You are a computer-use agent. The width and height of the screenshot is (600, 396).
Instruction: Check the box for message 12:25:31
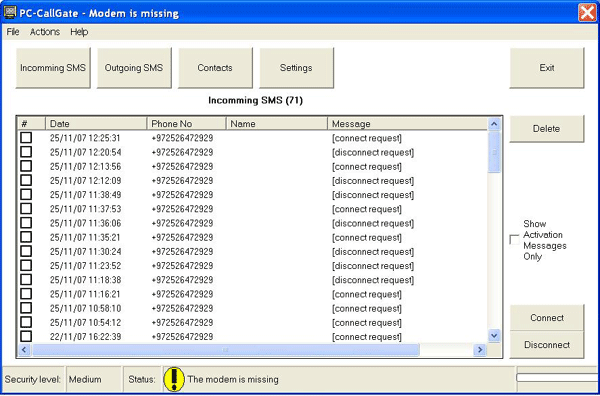(x=26, y=138)
